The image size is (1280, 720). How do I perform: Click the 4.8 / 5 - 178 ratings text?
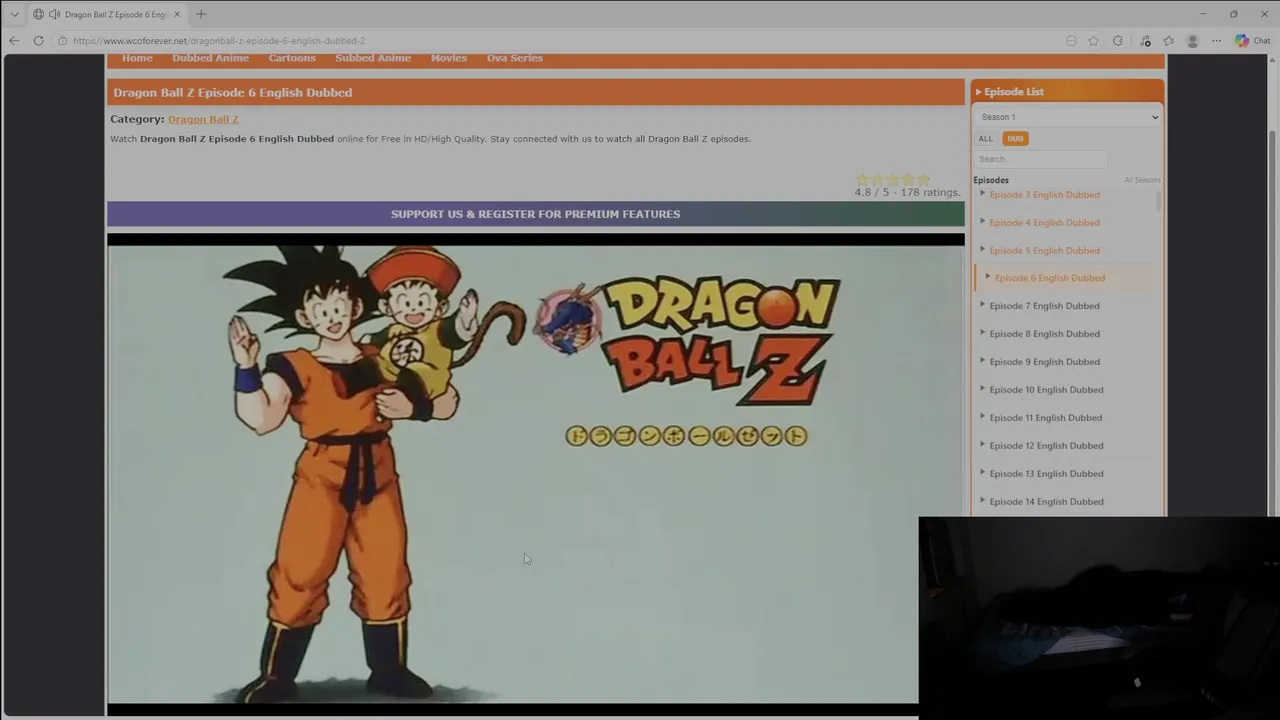point(907,193)
